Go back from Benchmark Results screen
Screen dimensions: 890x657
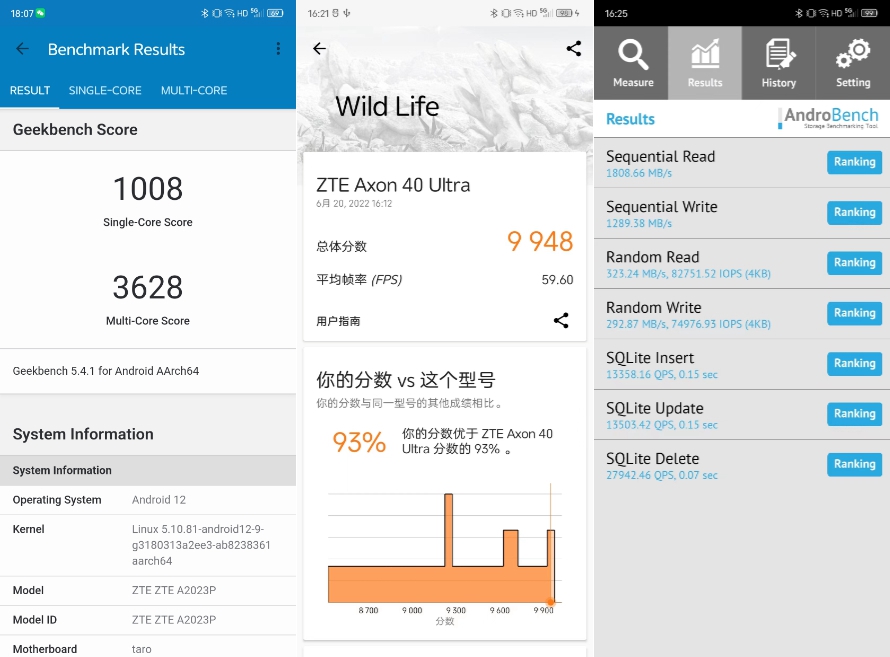tap(22, 49)
